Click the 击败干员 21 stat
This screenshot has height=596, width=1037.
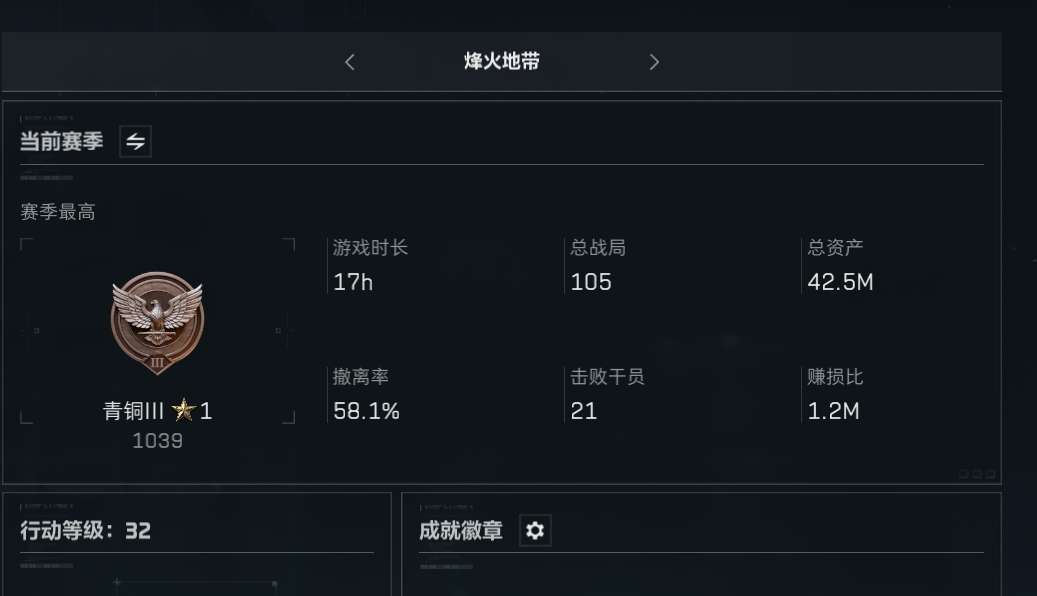(x=607, y=394)
